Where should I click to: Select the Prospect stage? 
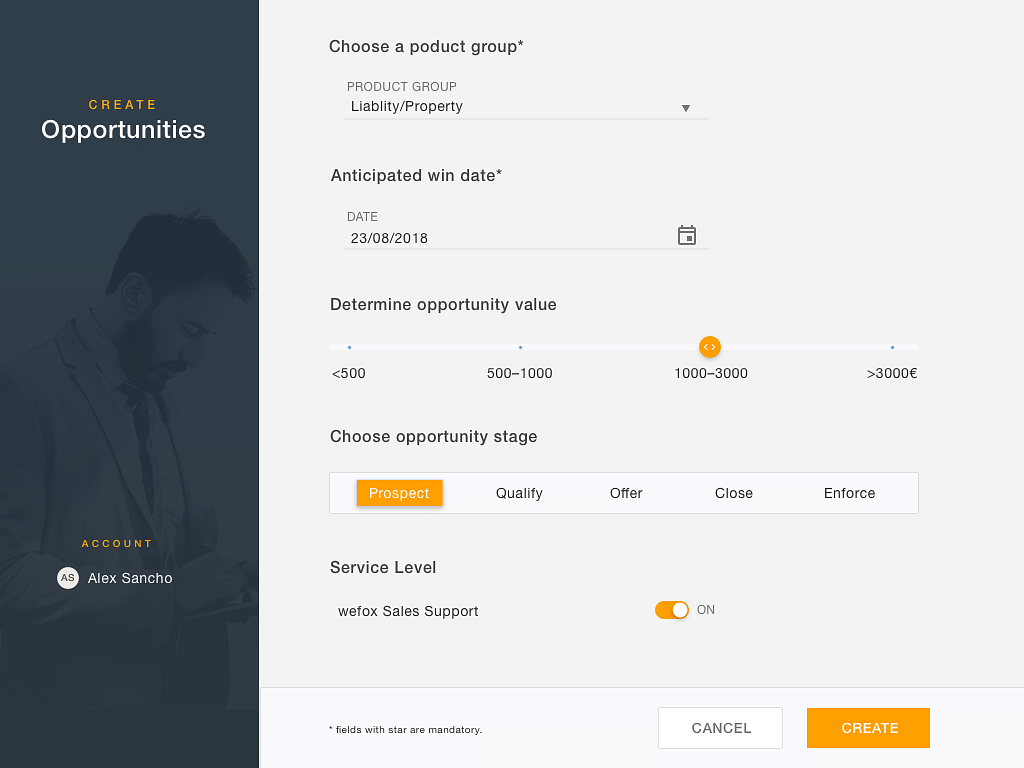point(399,493)
